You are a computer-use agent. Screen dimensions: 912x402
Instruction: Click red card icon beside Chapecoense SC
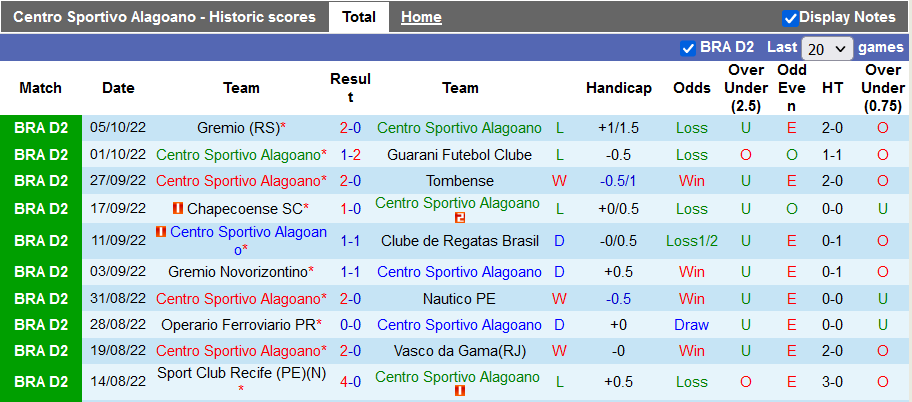(x=179, y=208)
